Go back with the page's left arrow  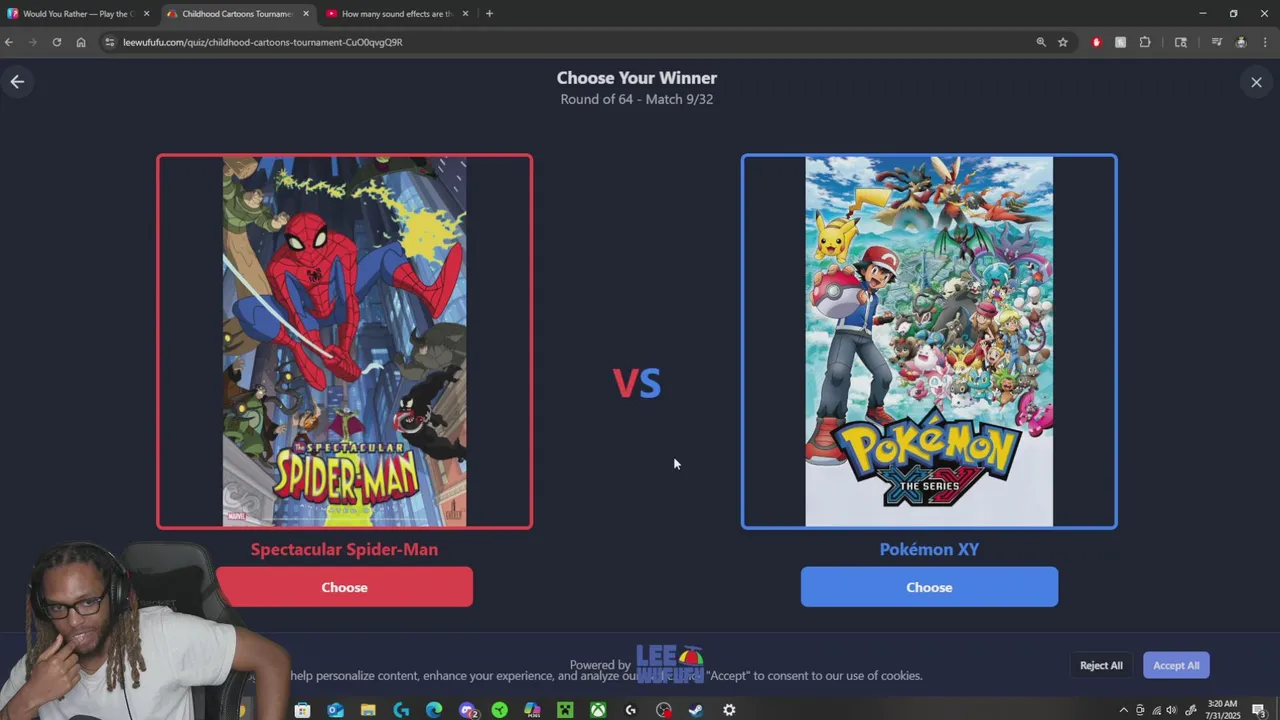coord(17,82)
